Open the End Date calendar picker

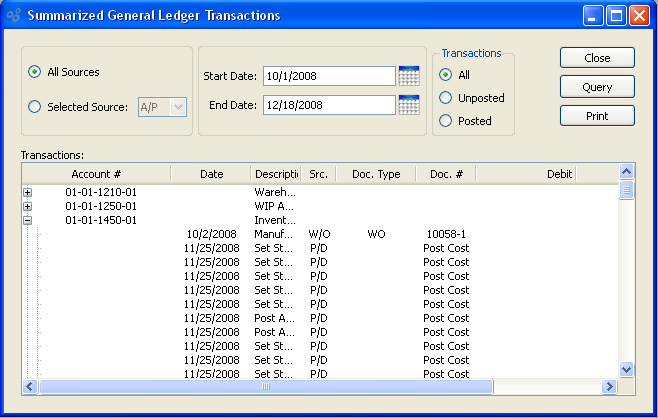408,105
